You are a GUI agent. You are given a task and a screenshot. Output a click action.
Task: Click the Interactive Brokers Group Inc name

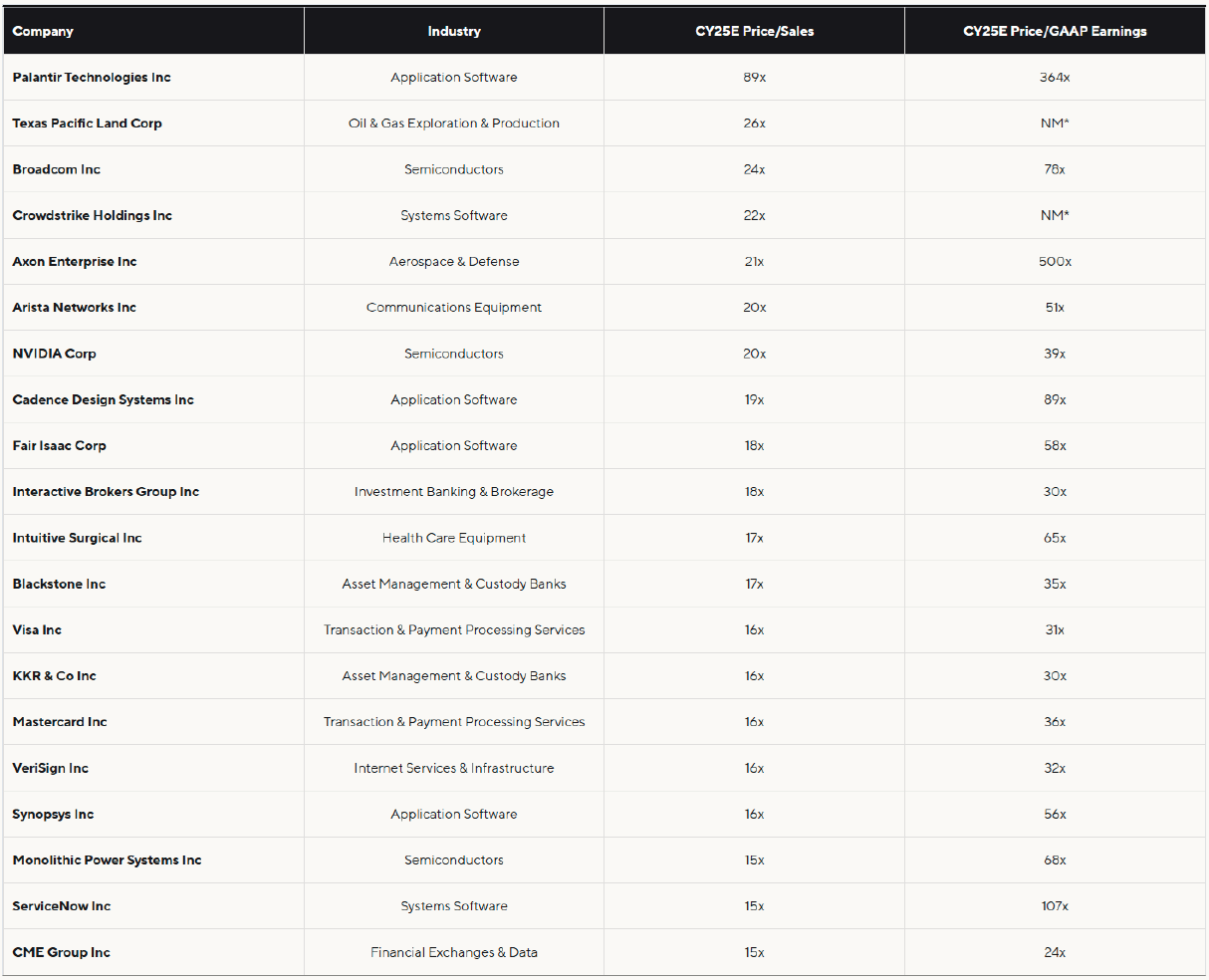coord(106,492)
